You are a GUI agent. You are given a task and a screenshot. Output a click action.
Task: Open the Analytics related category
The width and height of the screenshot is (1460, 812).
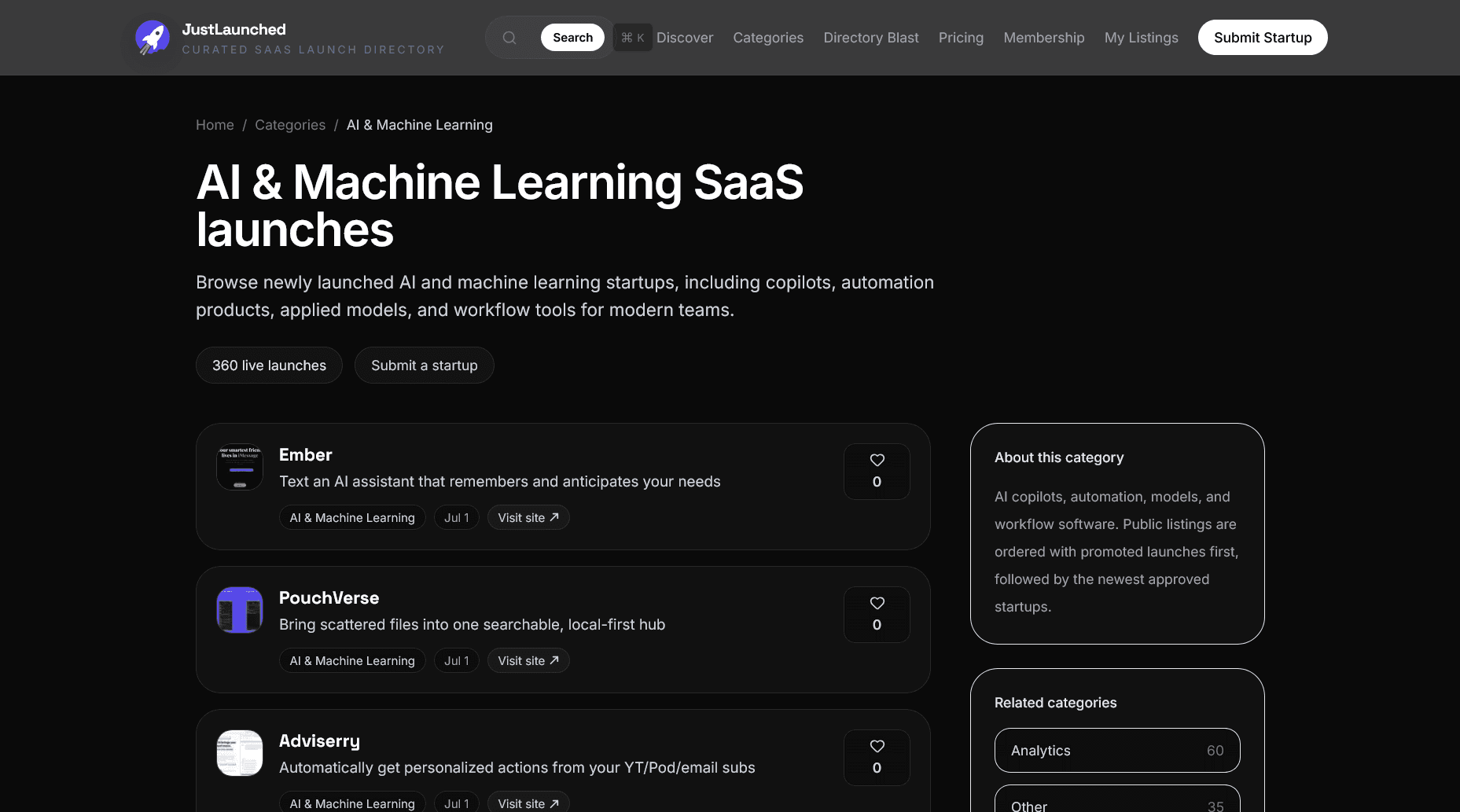click(1117, 751)
